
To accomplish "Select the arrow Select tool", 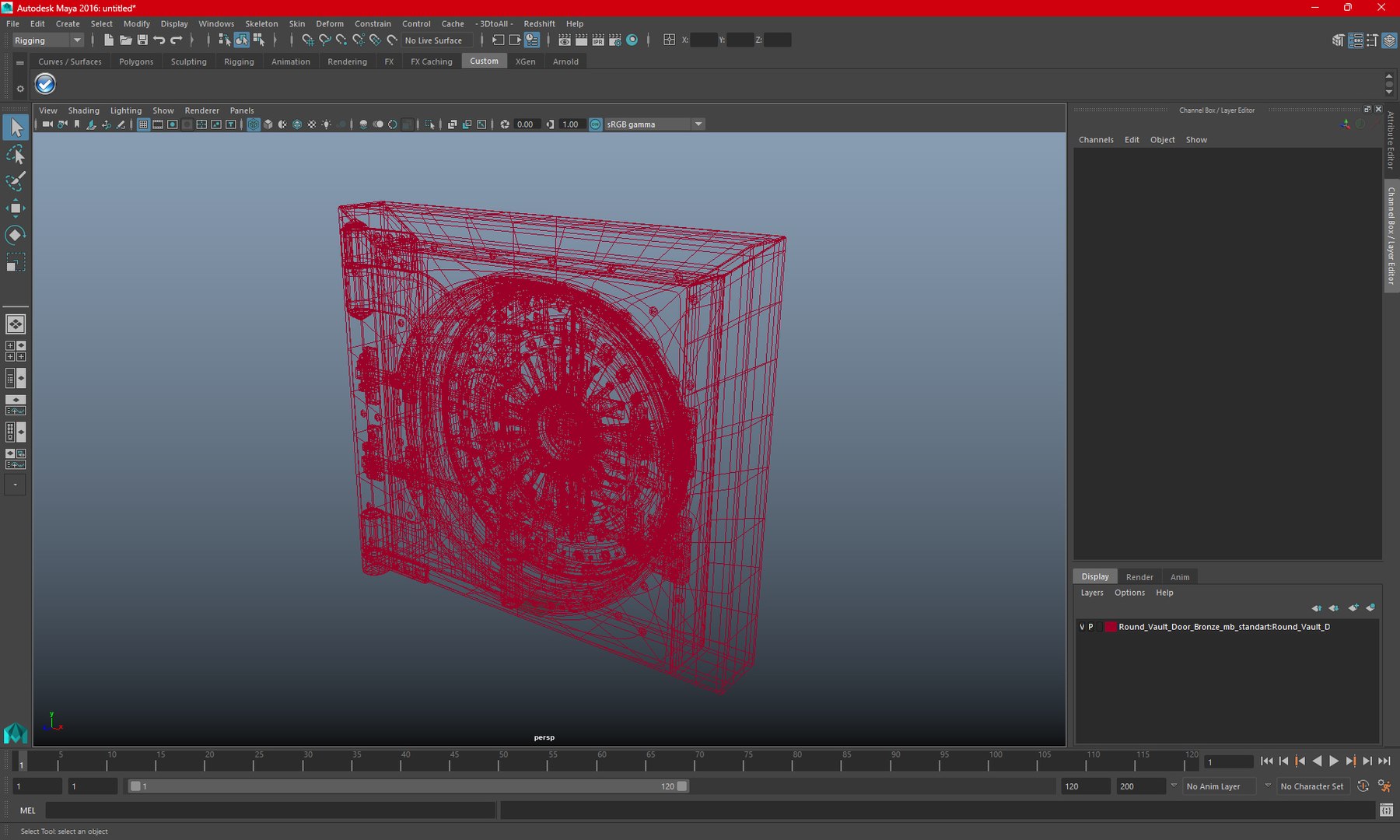I will [x=16, y=128].
